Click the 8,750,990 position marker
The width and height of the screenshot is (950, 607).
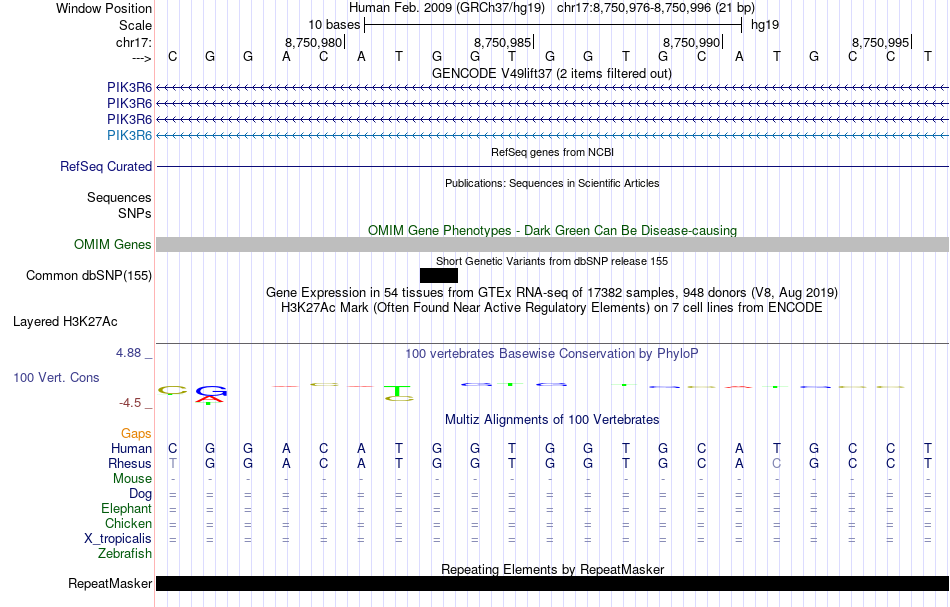(x=692, y=42)
